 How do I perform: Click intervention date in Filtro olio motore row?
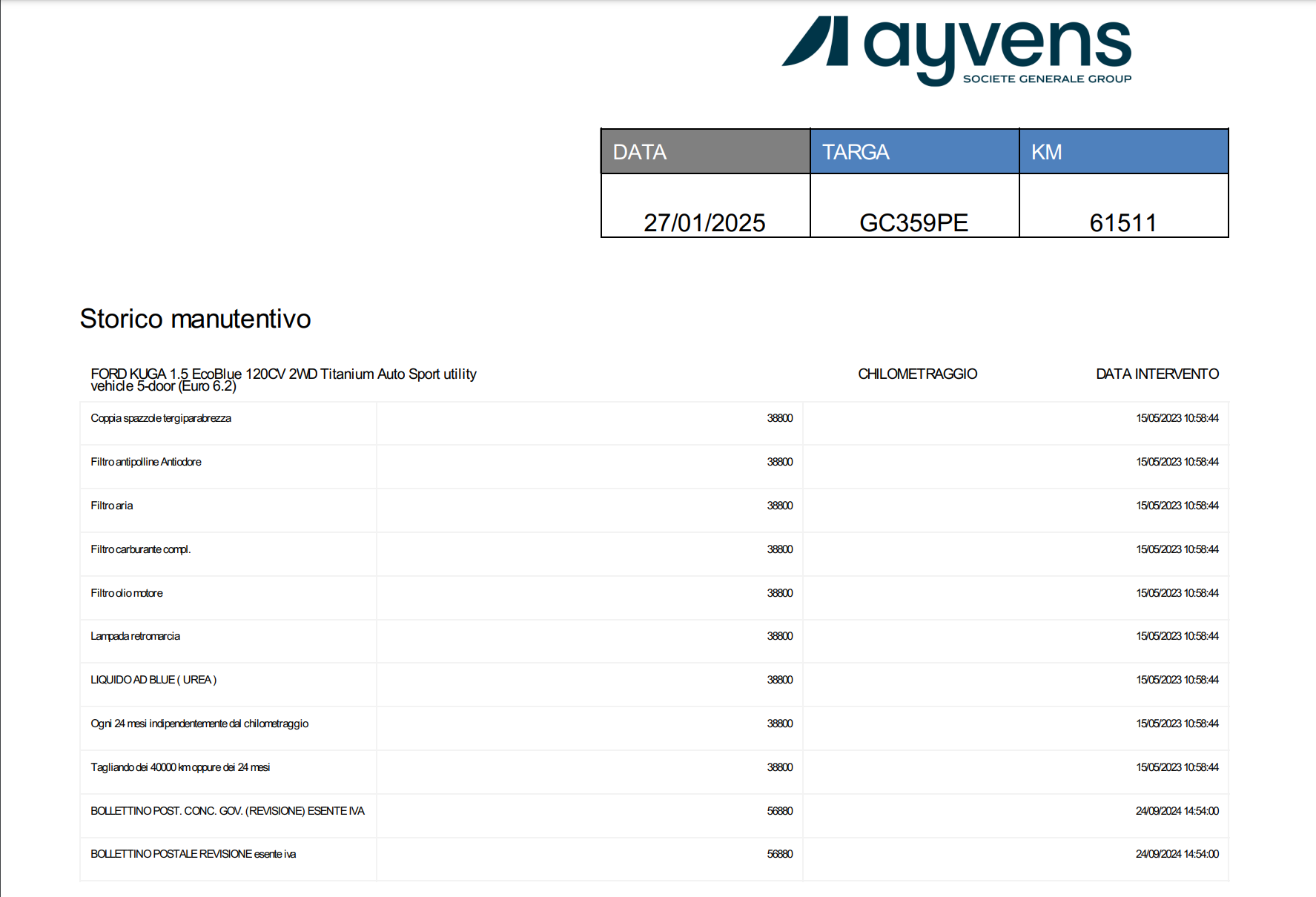pyautogui.click(x=1177, y=593)
